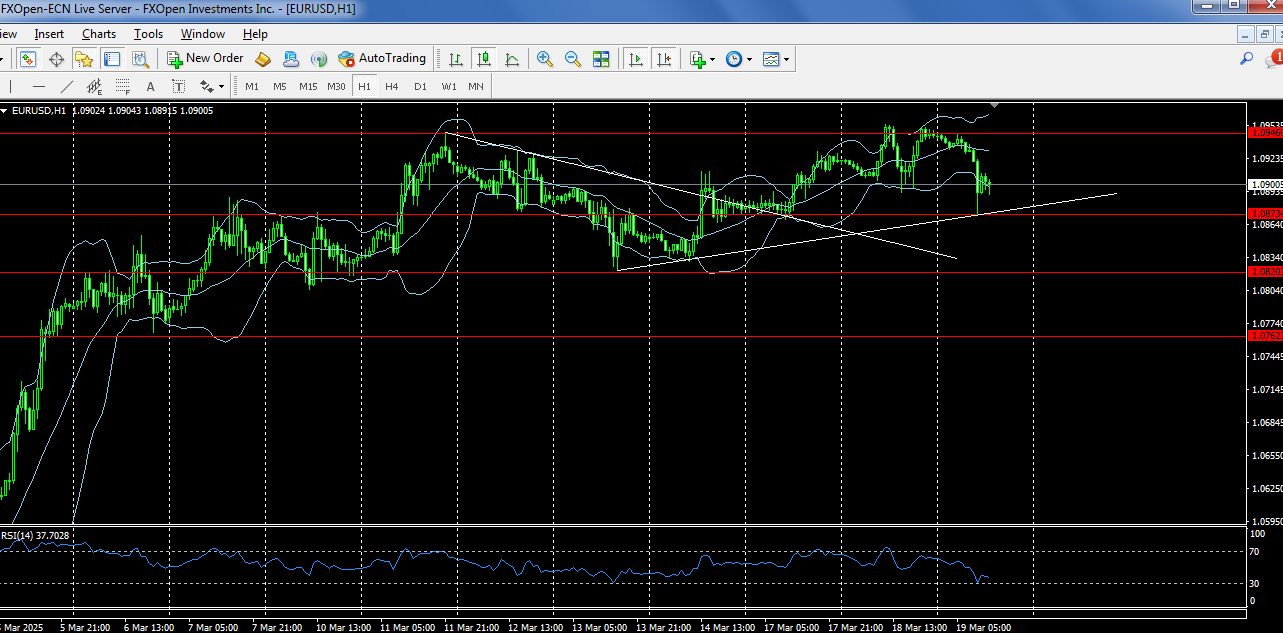Toggle the Terminal panel icon

tap(112, 59)
